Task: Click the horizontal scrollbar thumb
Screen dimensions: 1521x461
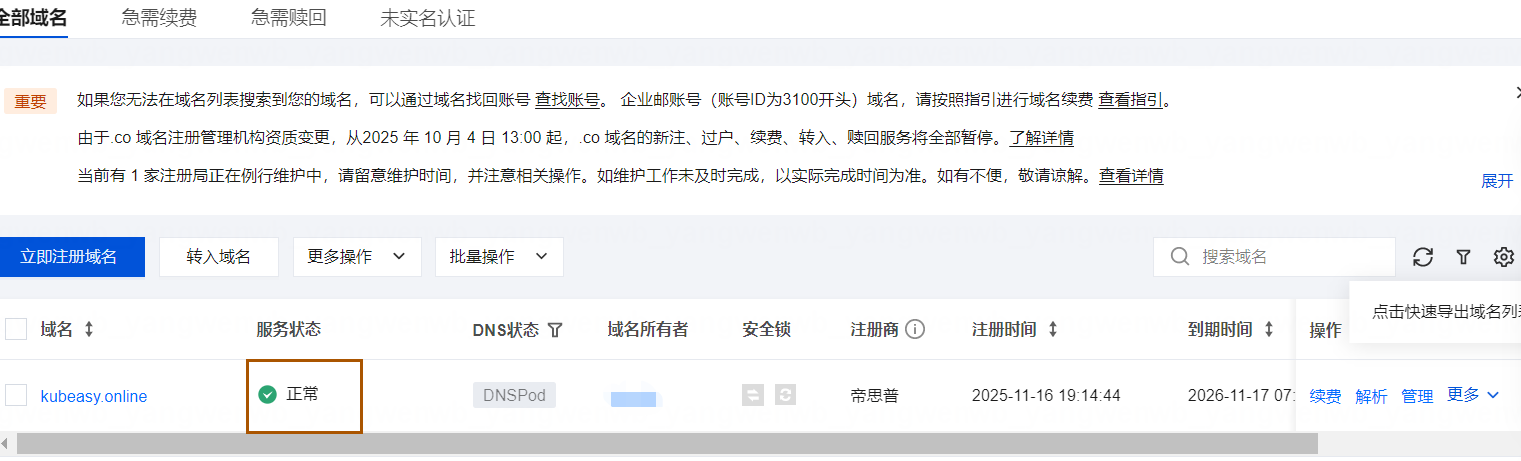Action: point(667,442)
